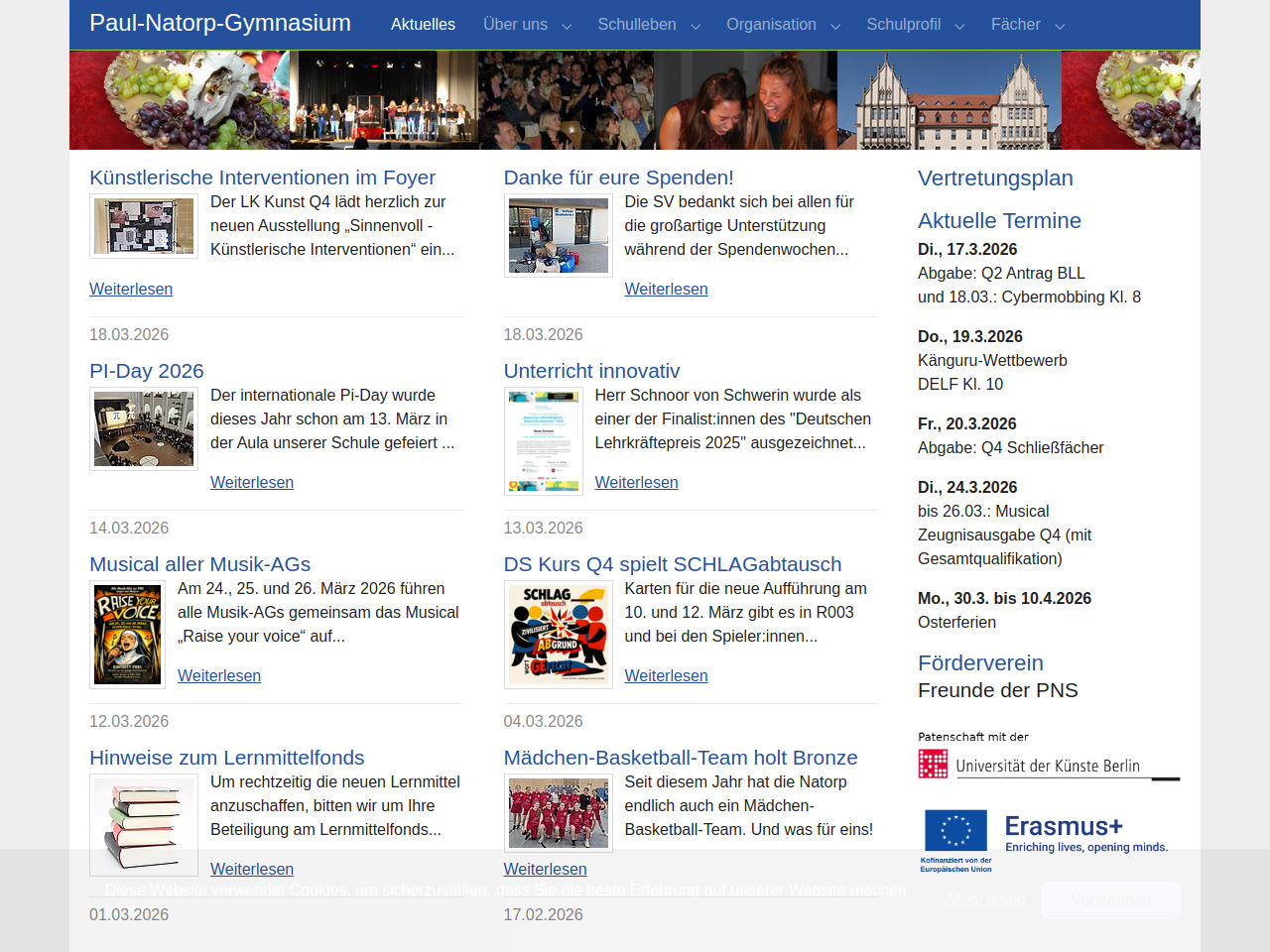
Task: Expand the Fächer dropdown menu
Action: [1027, 25]
